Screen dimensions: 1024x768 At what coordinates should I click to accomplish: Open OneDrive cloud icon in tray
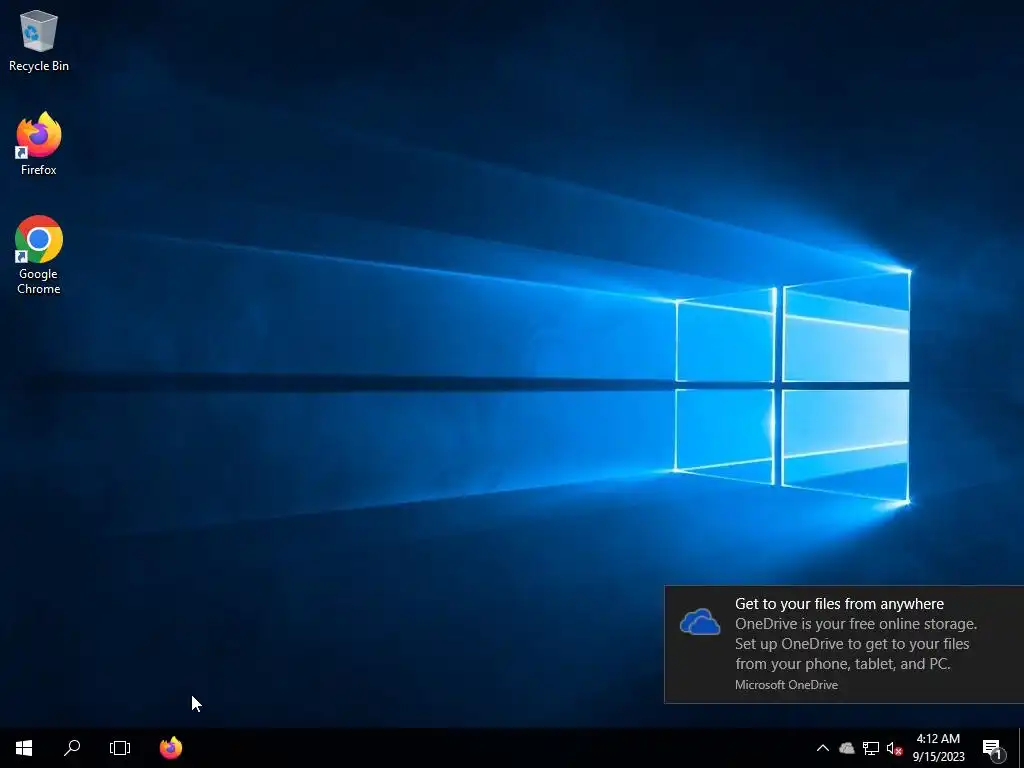coord(847,748)
